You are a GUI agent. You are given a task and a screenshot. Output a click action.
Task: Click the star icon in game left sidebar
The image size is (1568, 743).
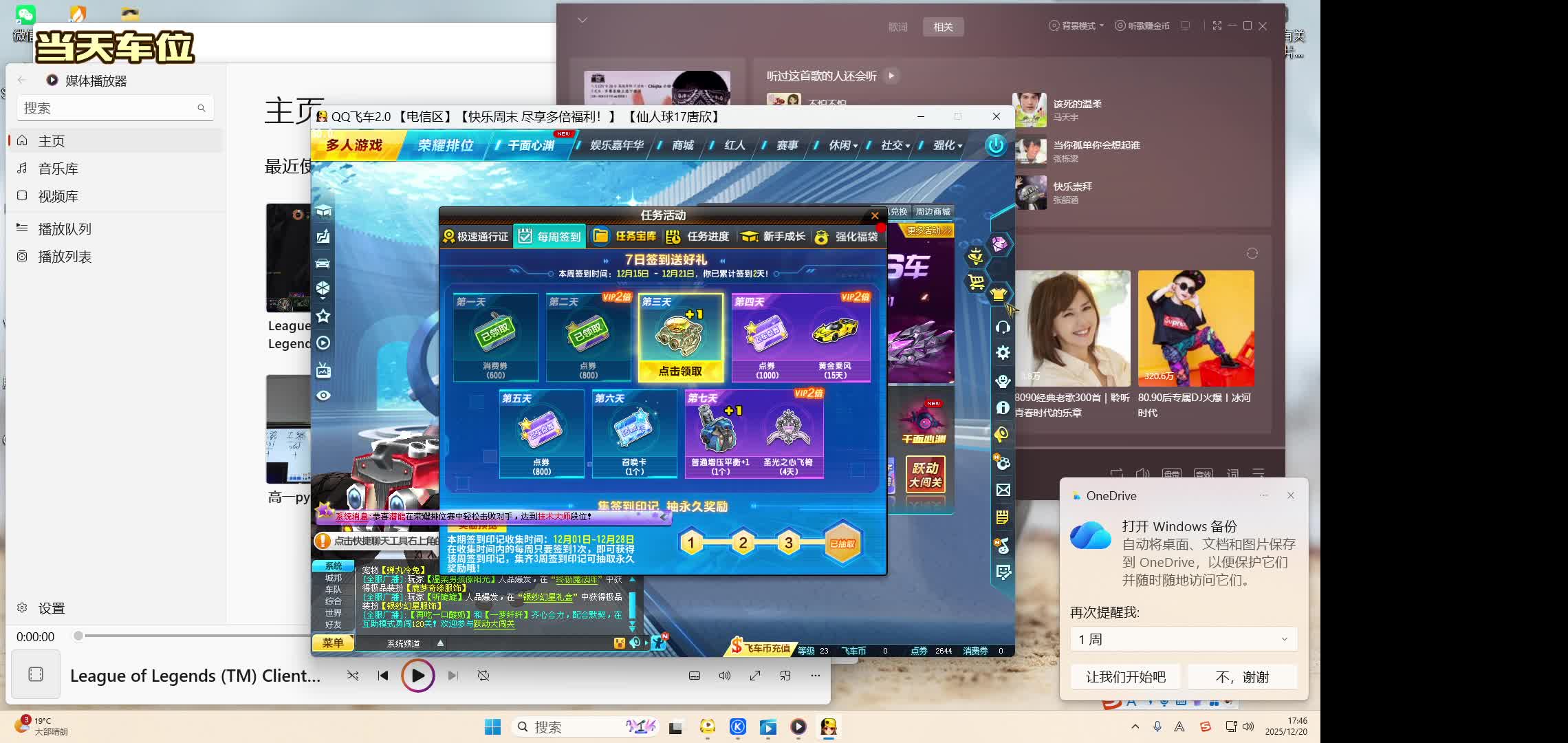pos(323,316)
